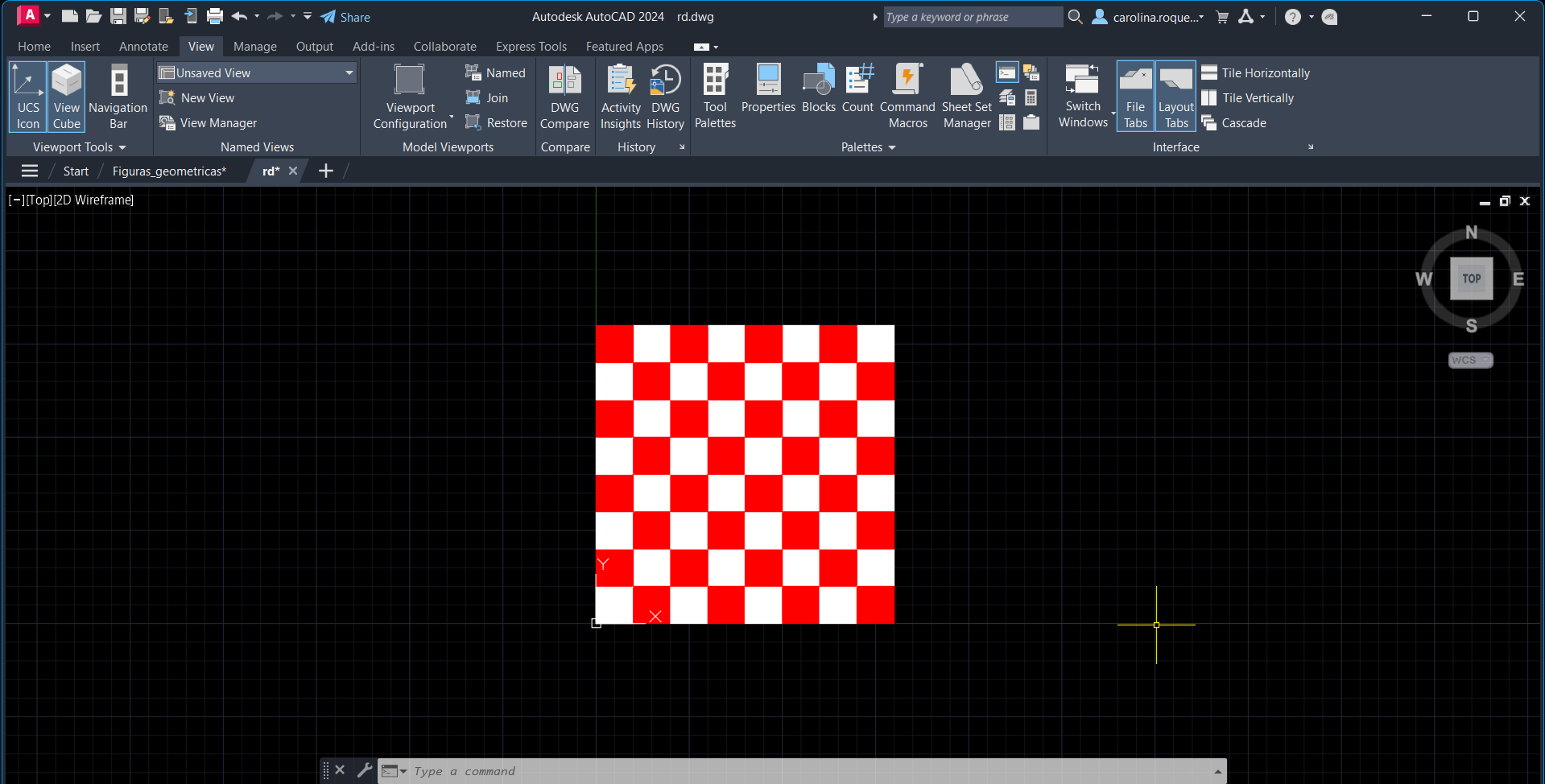Open the View Manager
Image resolution: width=1545 pixels, height=784 pixels.
[x=218, y=123]
